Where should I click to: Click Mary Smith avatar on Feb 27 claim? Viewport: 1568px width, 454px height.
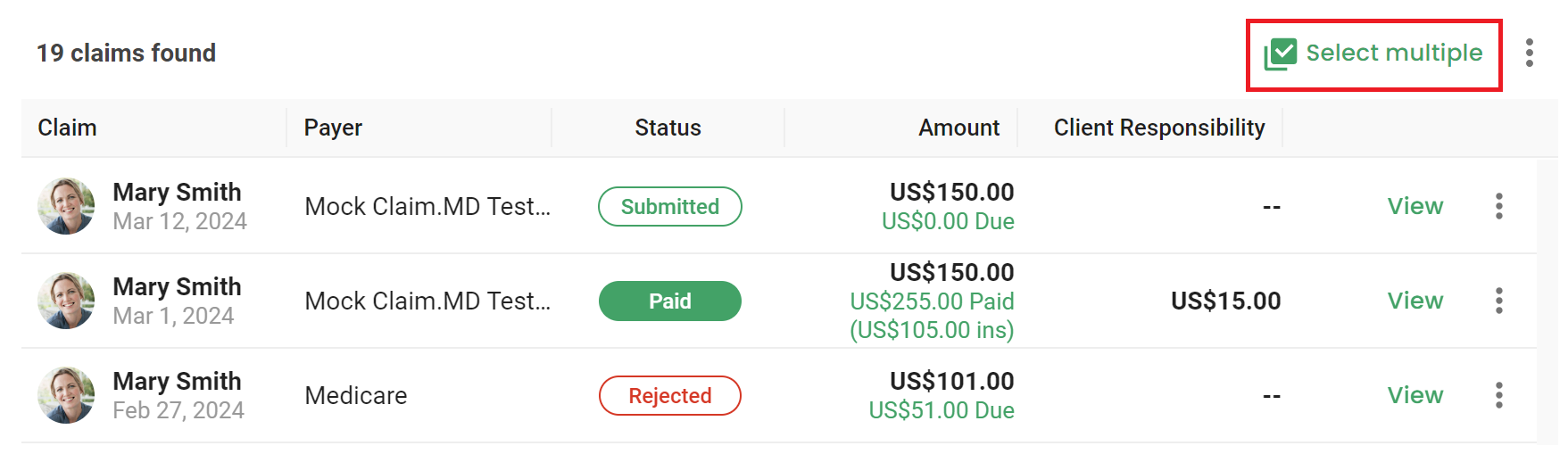tap(66, 395)
